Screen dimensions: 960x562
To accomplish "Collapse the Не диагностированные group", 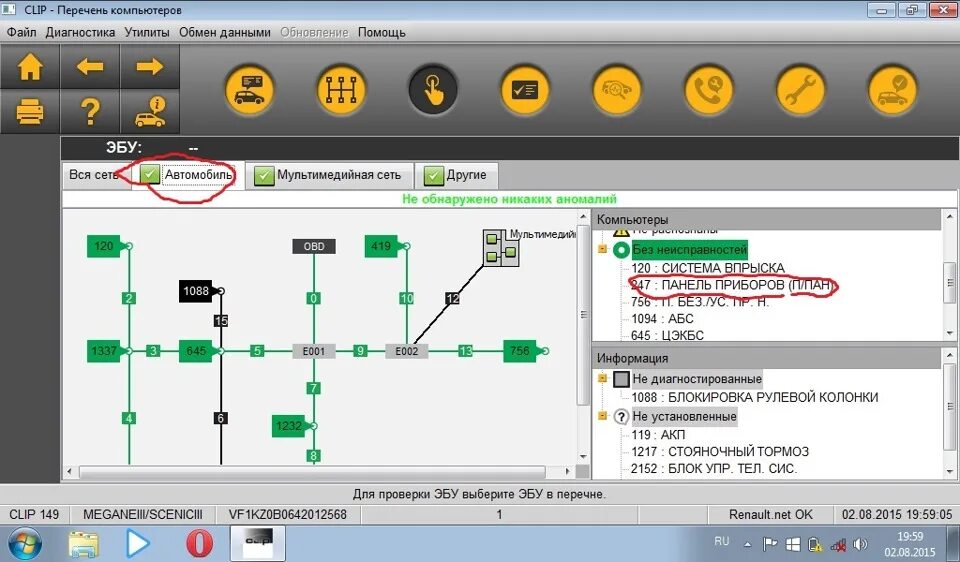I will click(x=602, y=378).
